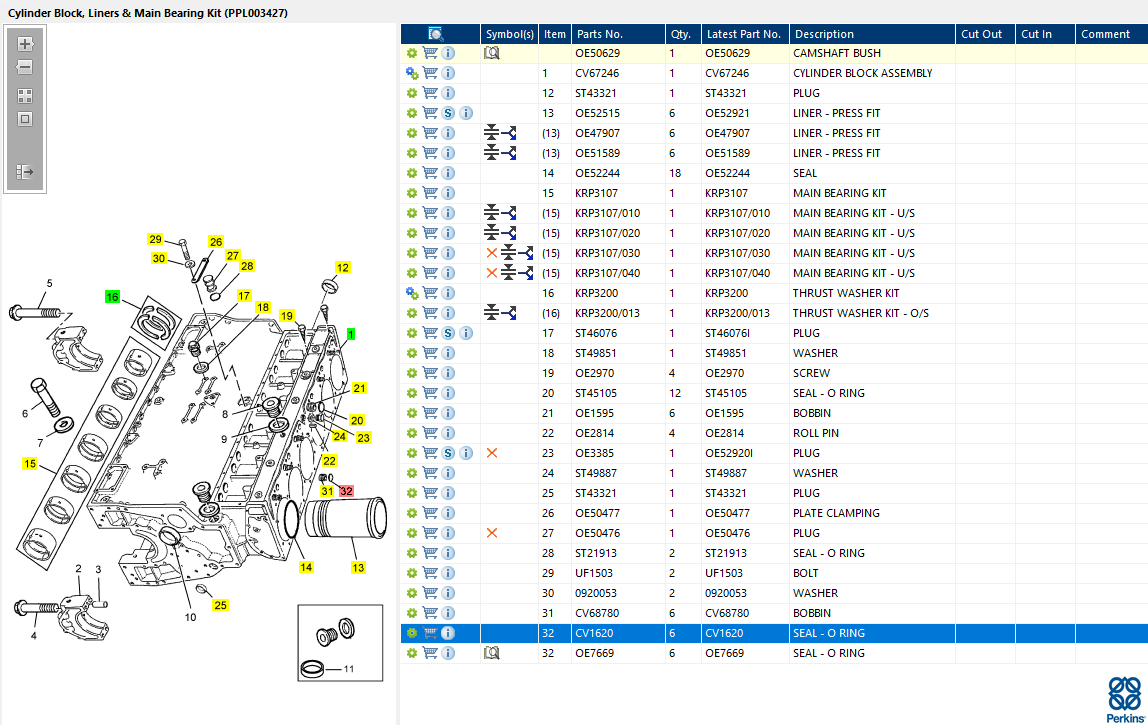This screenshot has width=1148, height=725.
Task: Select callout 12 plug on diagram
Action: (343, 267)
